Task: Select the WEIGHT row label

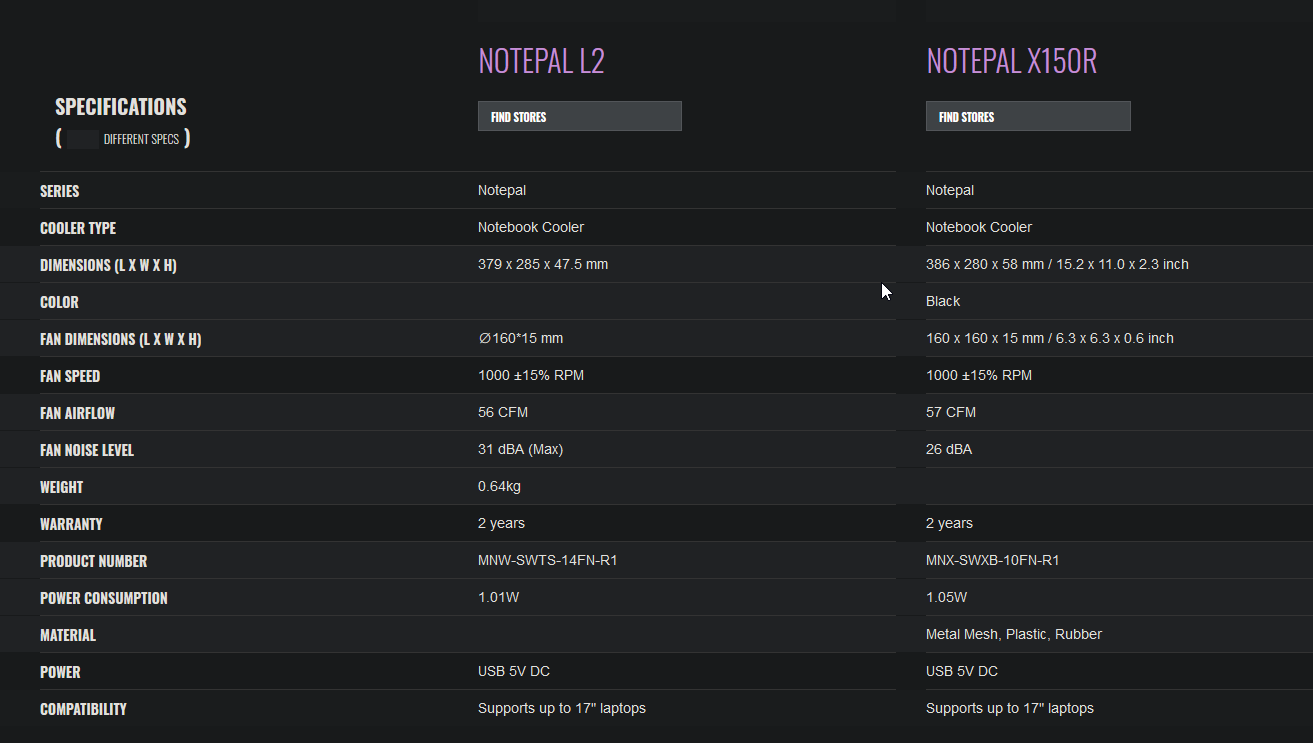Action: click(x=61, y=487)
